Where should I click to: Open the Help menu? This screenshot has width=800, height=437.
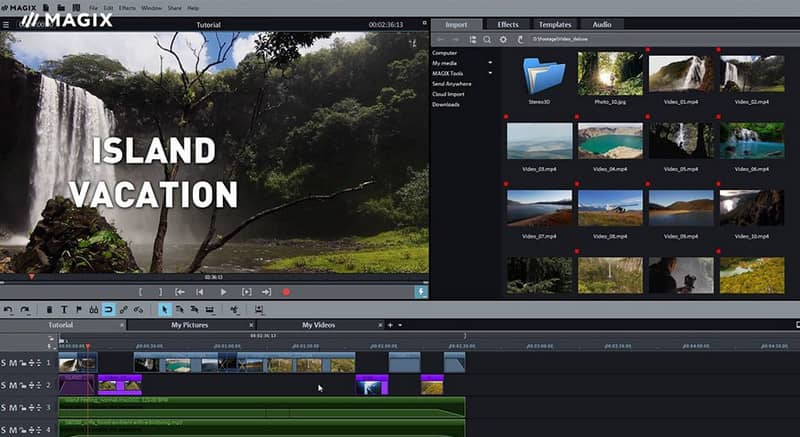point(193,8)
